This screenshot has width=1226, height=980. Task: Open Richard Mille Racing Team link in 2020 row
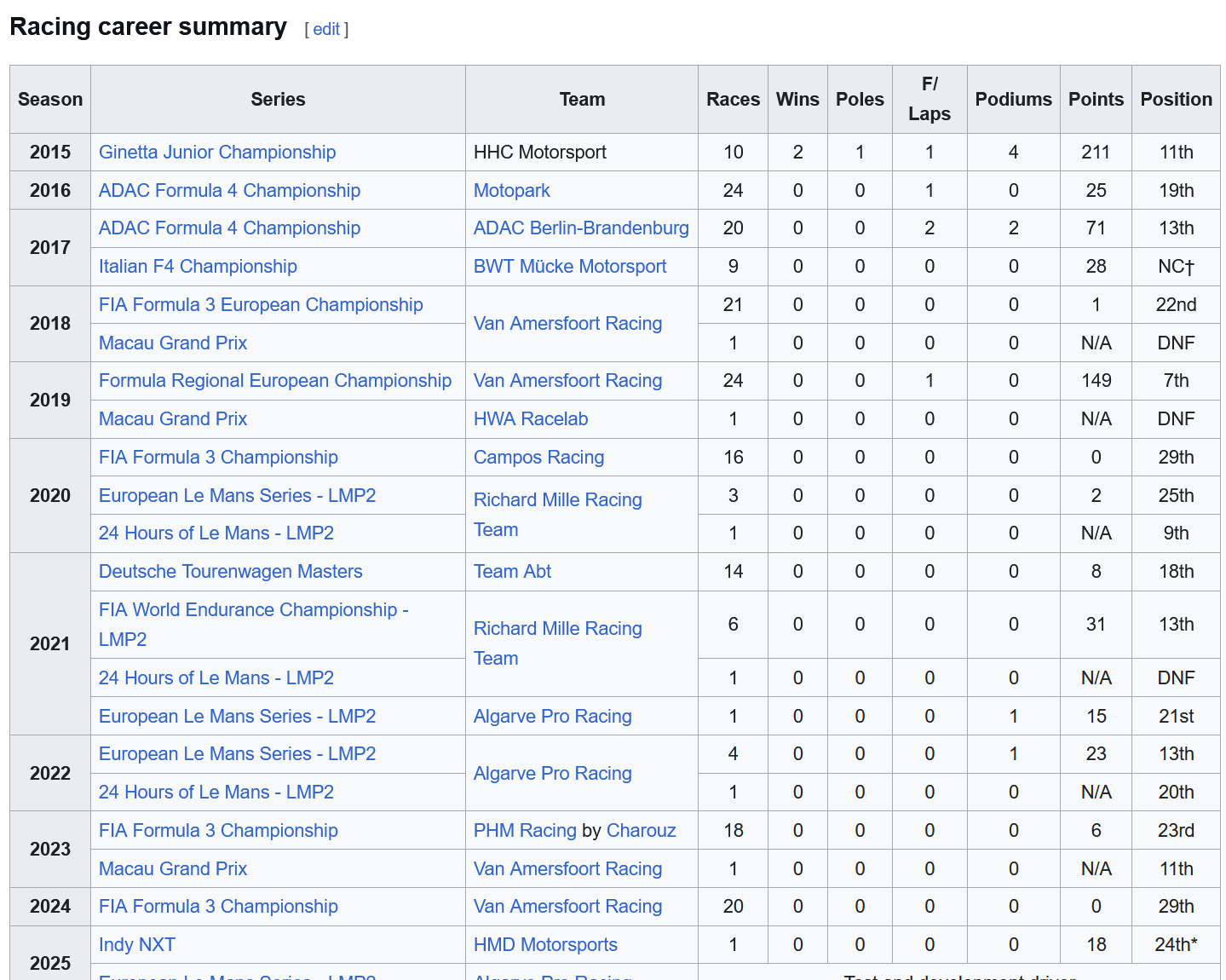(x=558, y=515)
